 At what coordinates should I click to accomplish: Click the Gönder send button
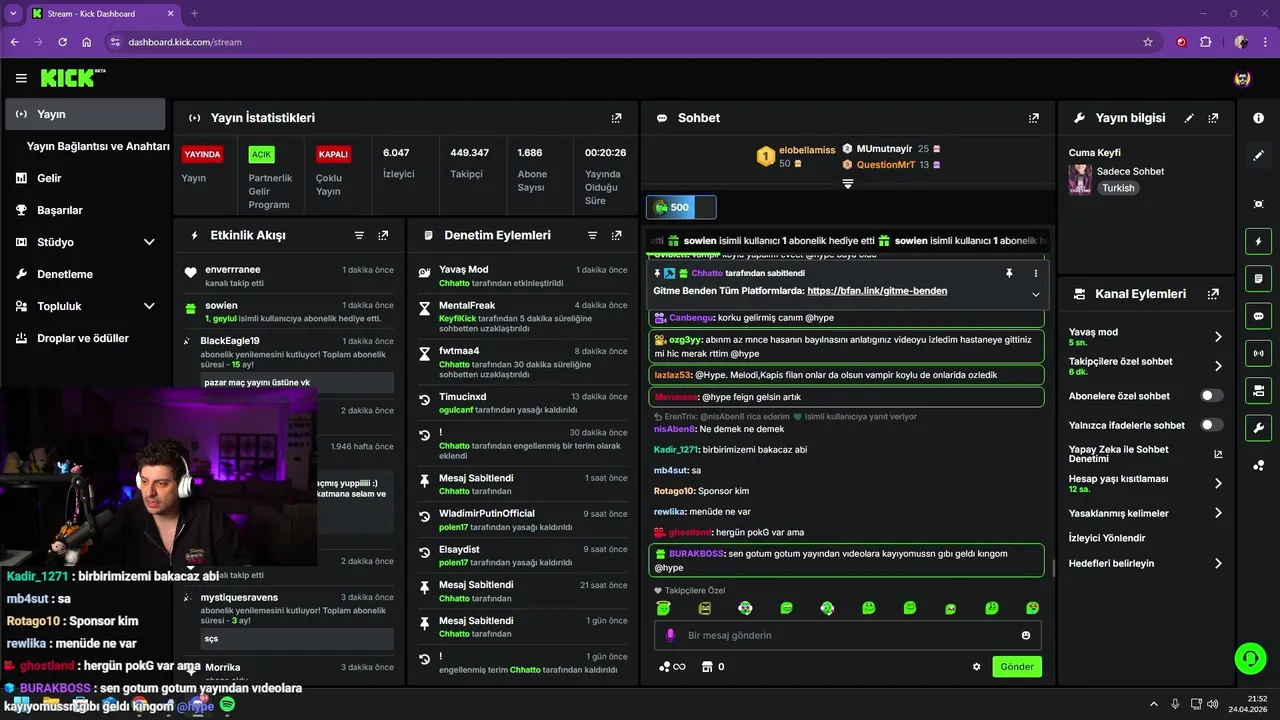coord(1017,667)
